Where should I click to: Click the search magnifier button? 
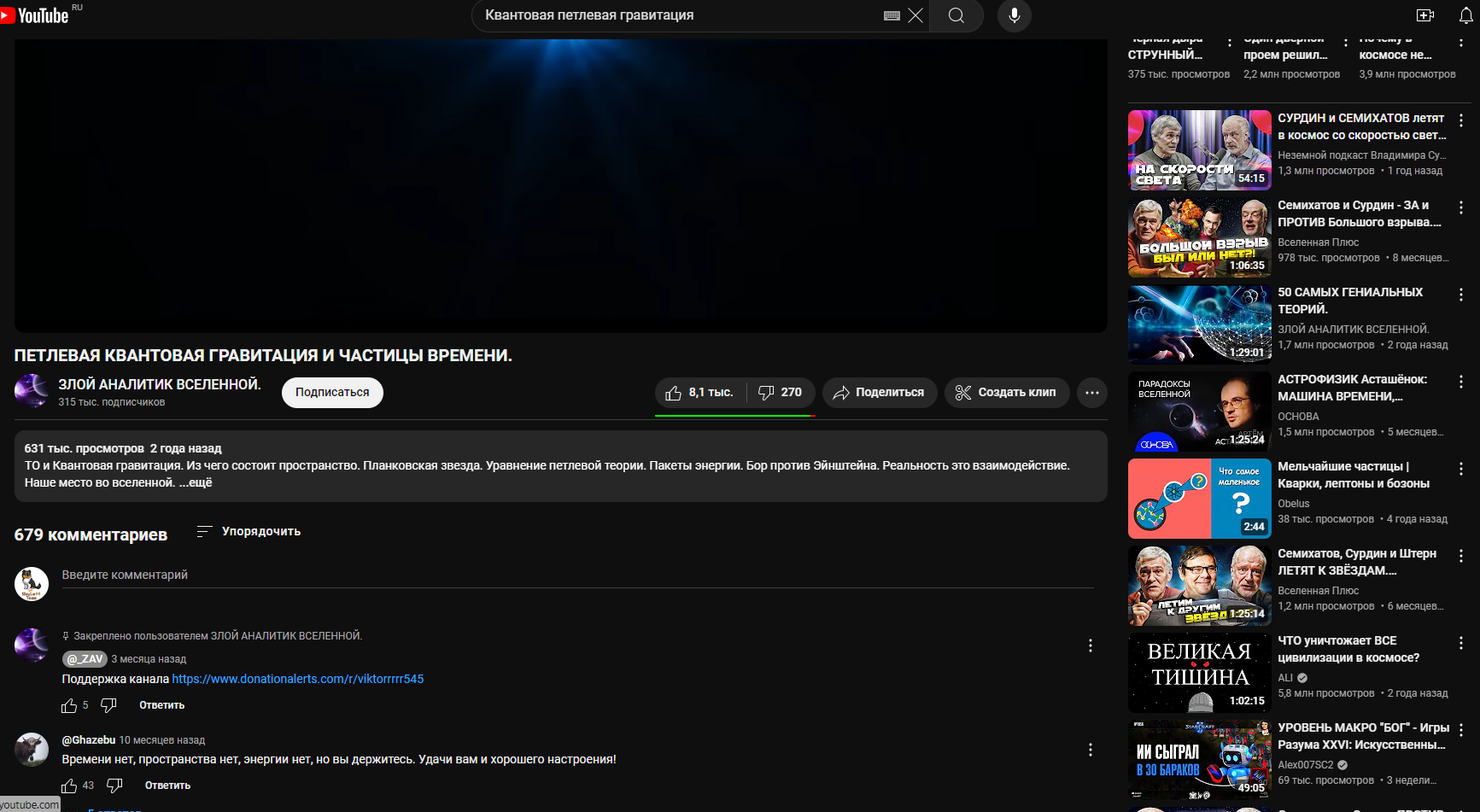coord(956,15)
